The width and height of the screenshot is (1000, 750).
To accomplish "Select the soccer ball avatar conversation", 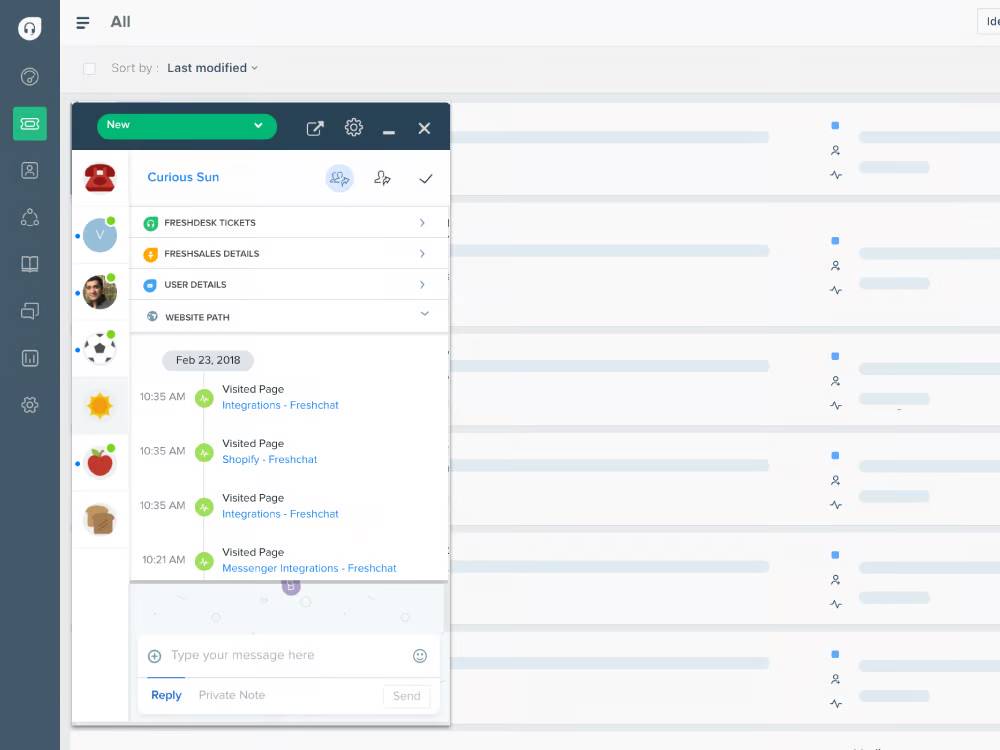I will (x=100, y=348).
